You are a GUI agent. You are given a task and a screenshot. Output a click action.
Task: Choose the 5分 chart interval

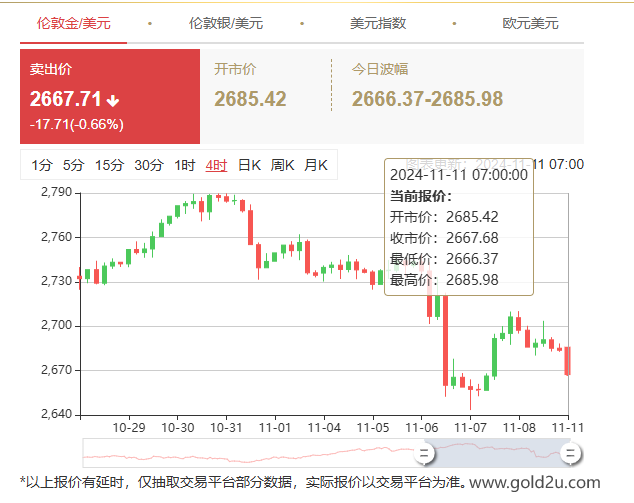(x=74, y=165)
